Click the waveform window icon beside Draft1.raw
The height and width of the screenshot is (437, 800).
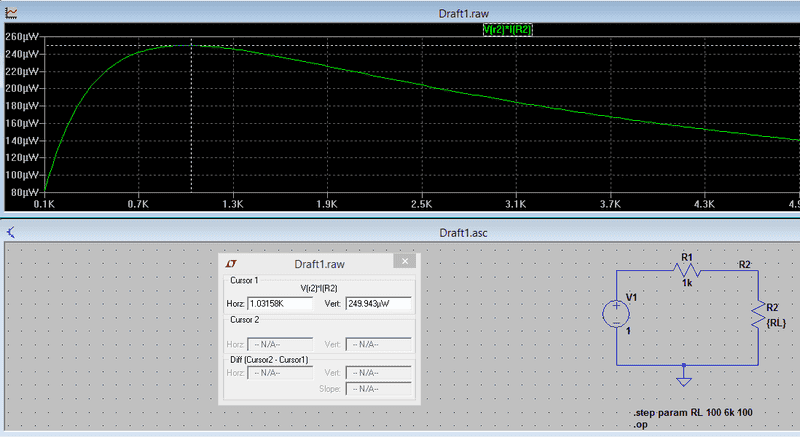point(10,8)
